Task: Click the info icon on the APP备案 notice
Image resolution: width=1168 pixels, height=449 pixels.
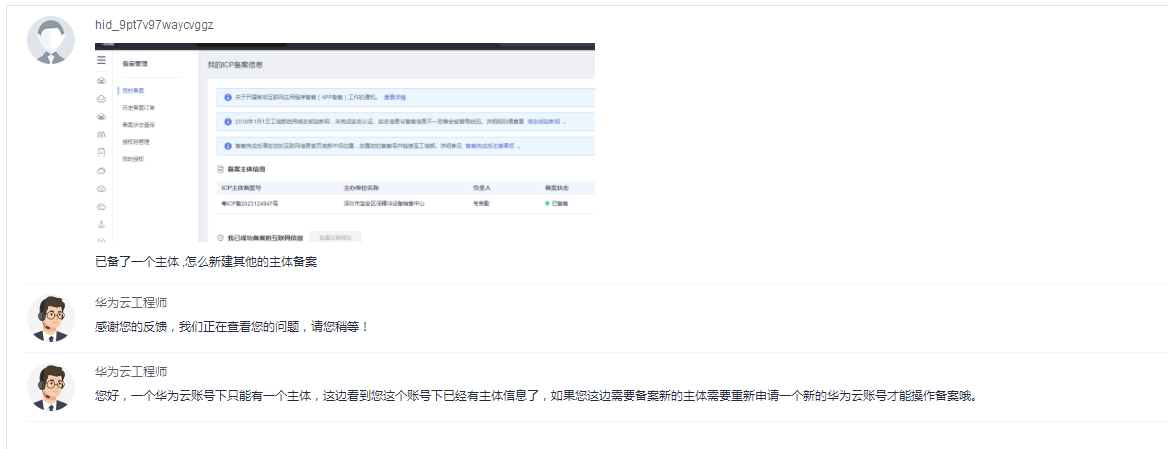Action: [228, 98]
